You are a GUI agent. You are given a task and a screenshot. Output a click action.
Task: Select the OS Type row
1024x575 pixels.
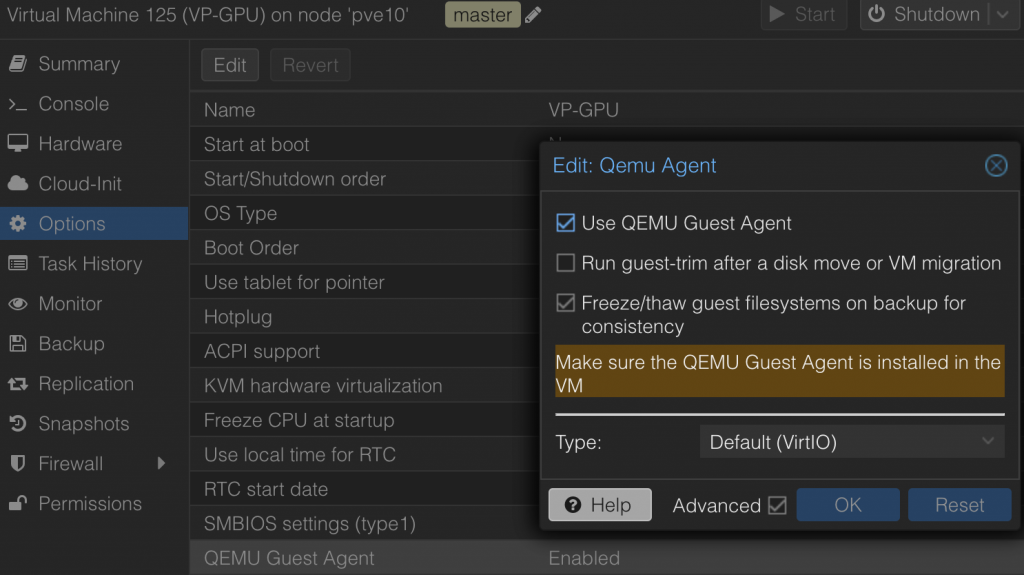pyautogui.click(x=366, y=213)
